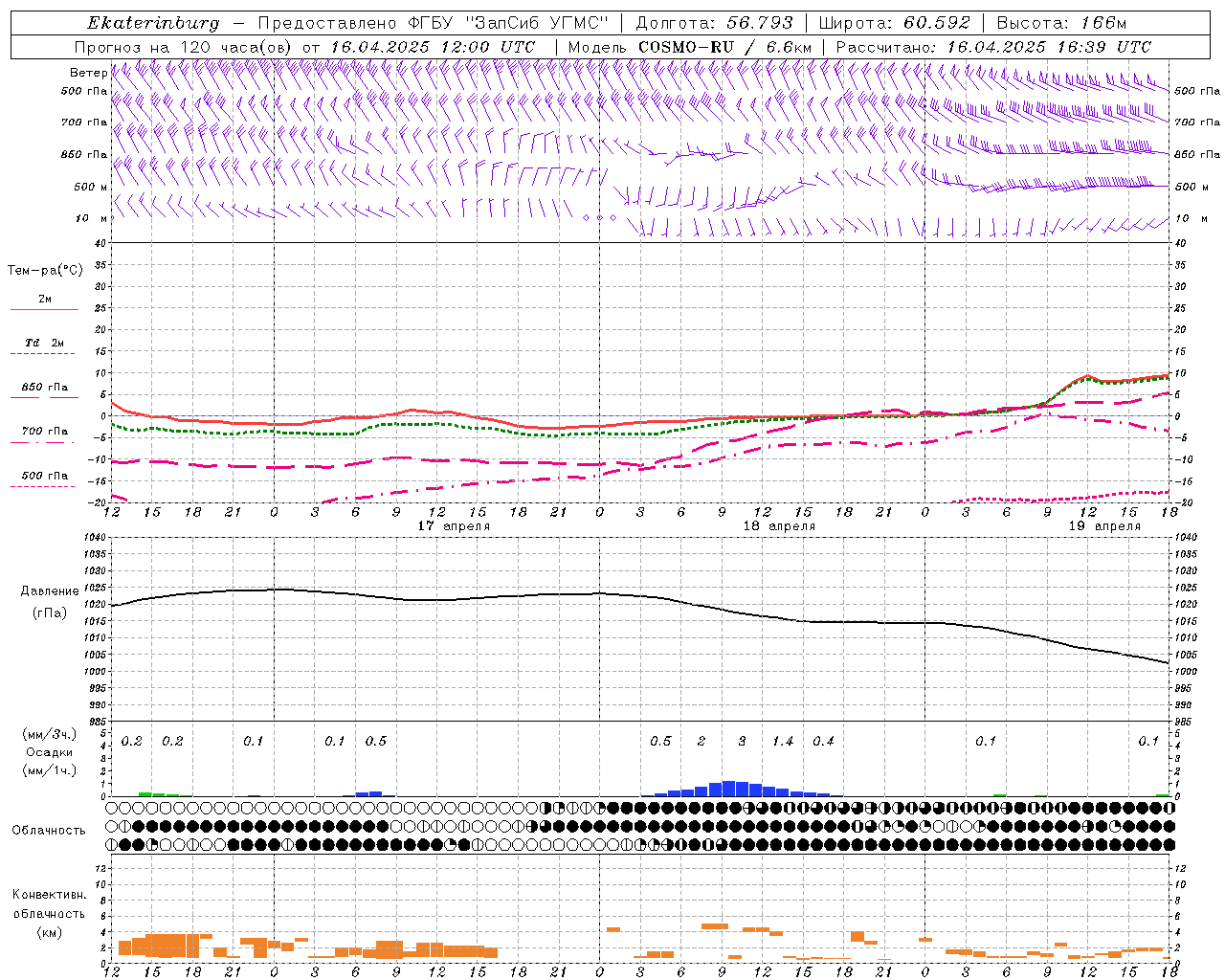Click the "Облачность" cloud cover label
The image size is (1225, 980).
(x=49, y=831)
